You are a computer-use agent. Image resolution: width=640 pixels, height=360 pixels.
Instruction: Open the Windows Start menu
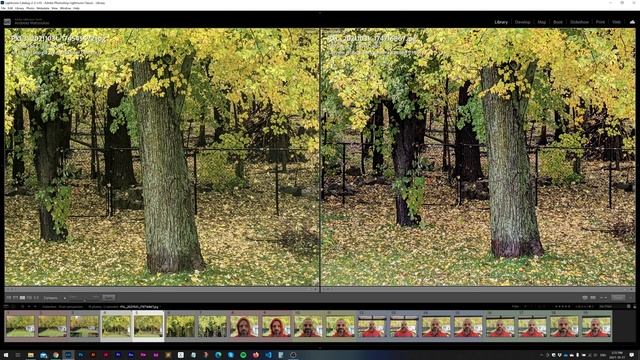(x=6, y=355)
